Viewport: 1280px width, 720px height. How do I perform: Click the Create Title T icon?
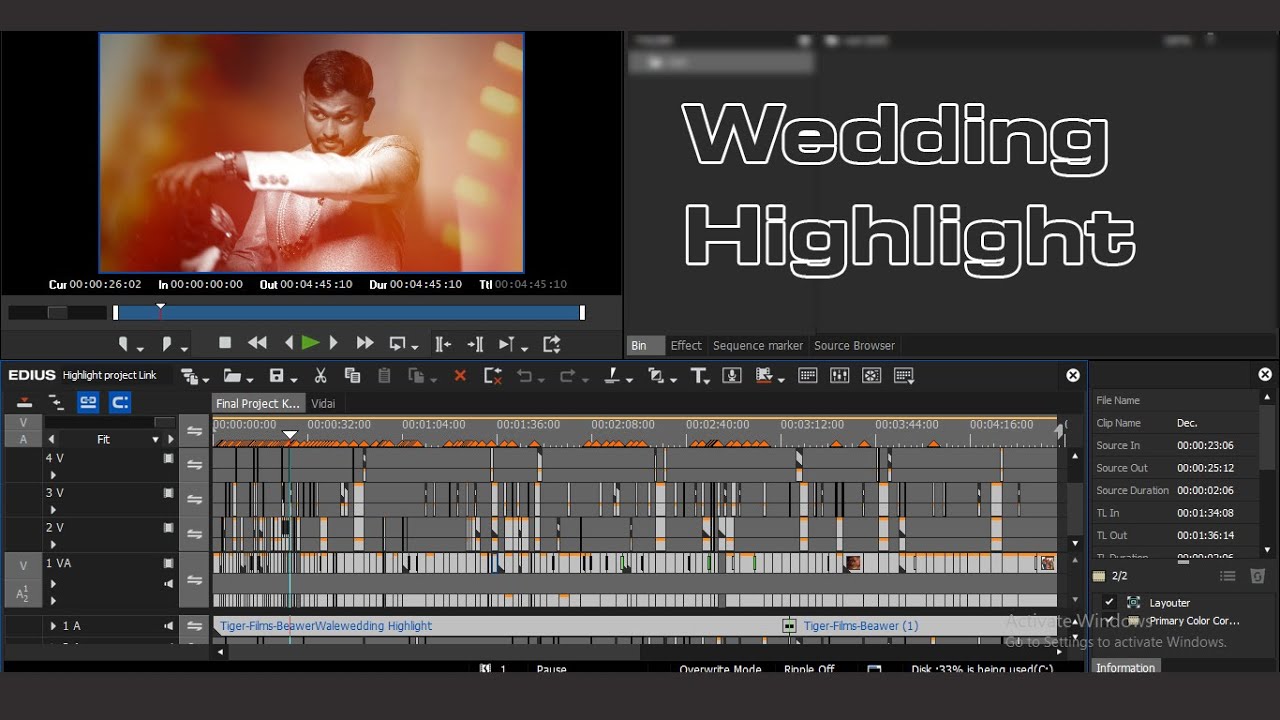[x=698, y=376]
